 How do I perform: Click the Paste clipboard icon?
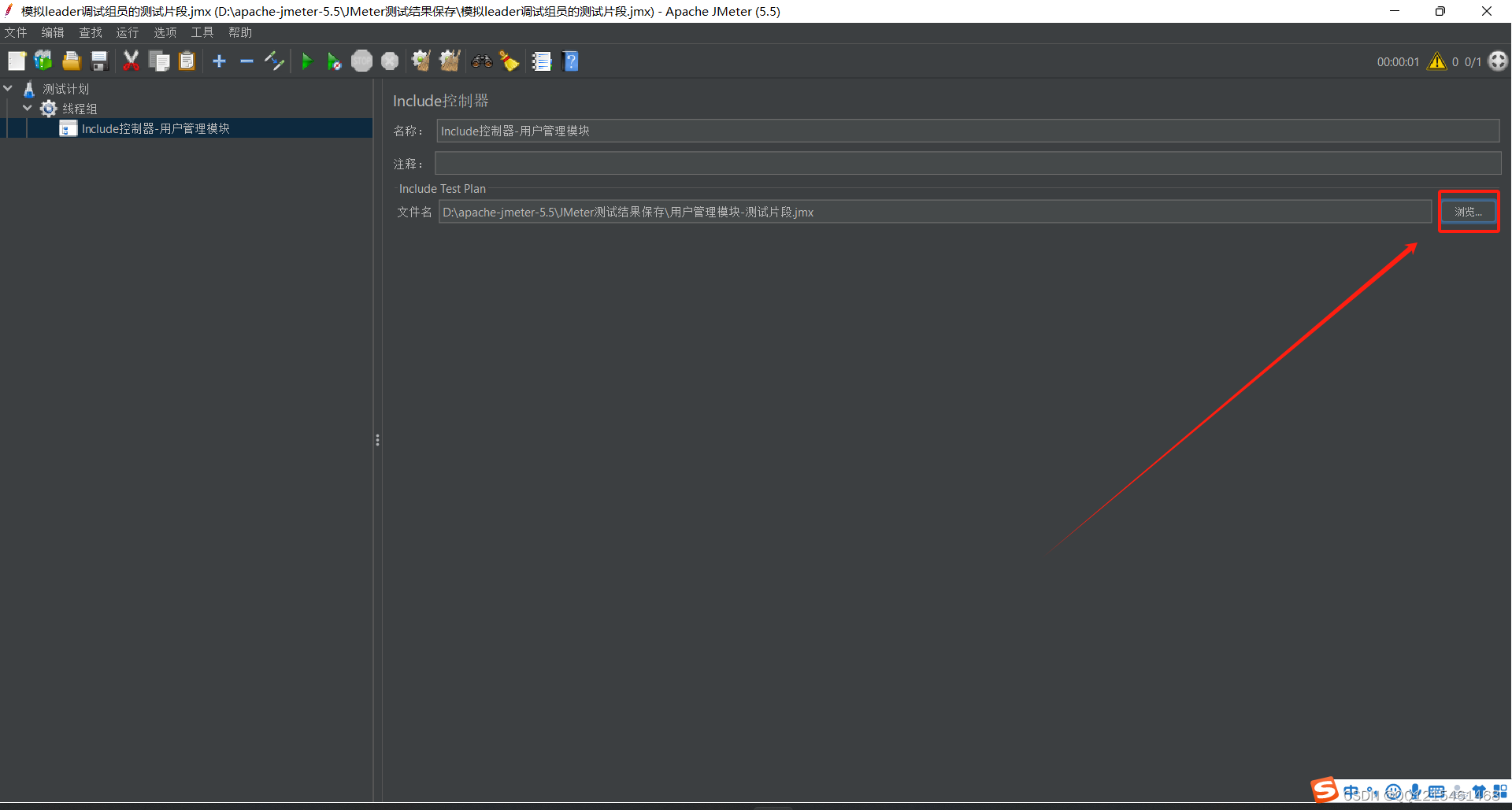click(187, 61)
